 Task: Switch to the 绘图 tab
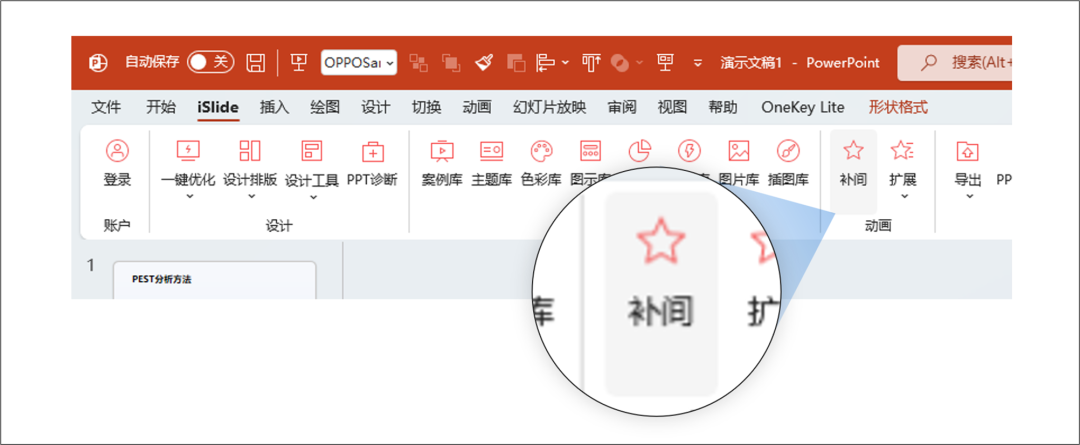point(325,107)
